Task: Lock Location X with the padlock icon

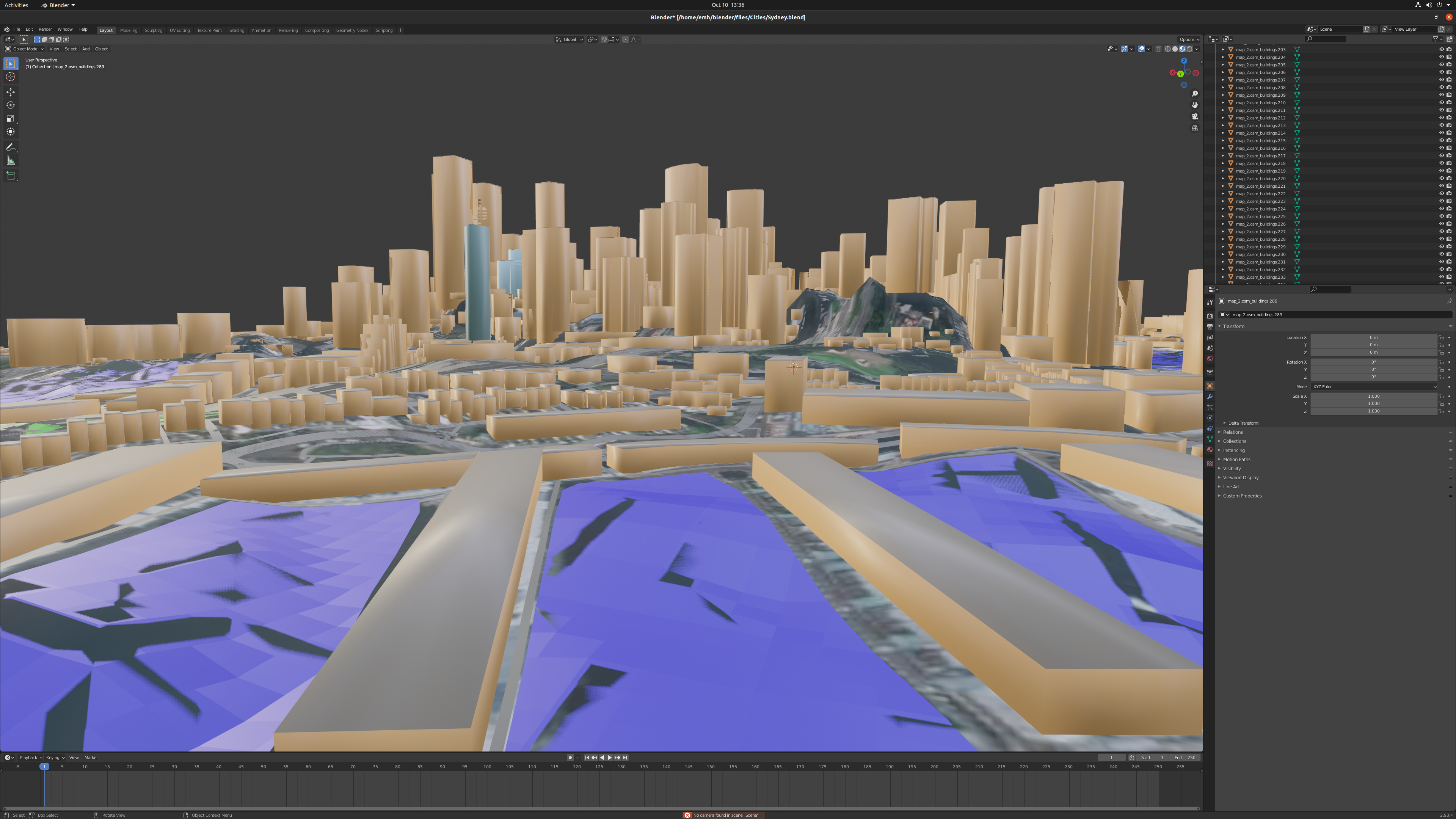Action: click(1441, 337)
